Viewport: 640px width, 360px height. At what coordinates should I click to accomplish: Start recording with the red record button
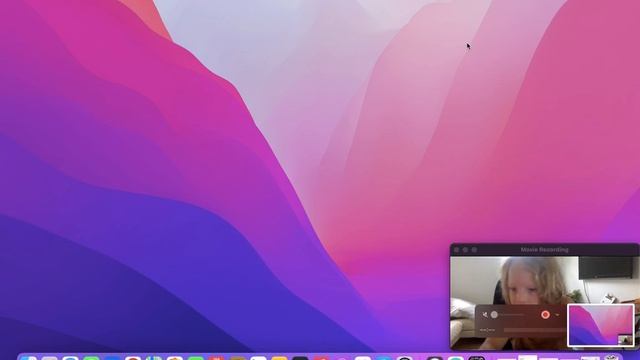pyautogui.click(x=545, y=315)
